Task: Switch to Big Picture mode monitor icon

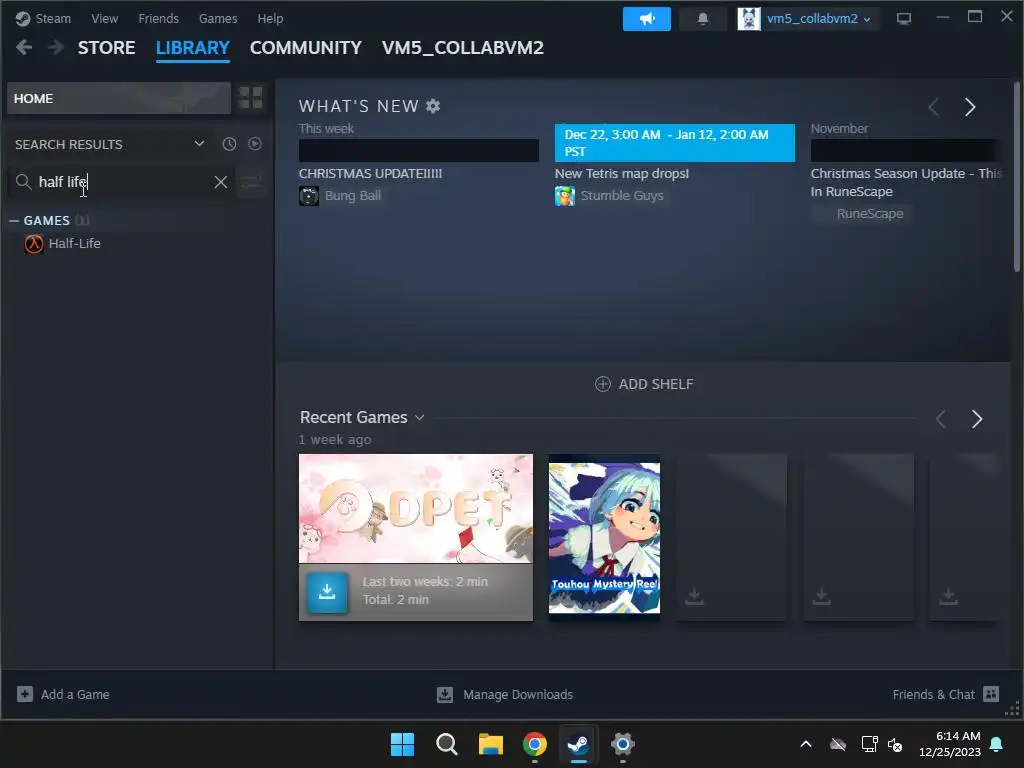Action: pyautogui.click(x=904, y=18)
